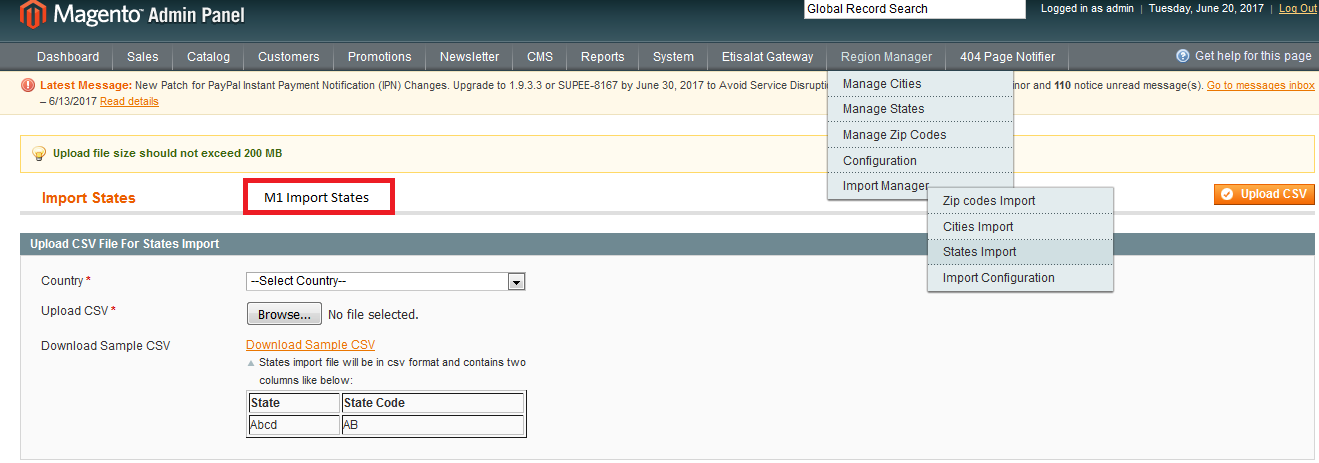Open the Newsletter menu
The width and height of the screenshot is (1319, 463).
[469, 57]
